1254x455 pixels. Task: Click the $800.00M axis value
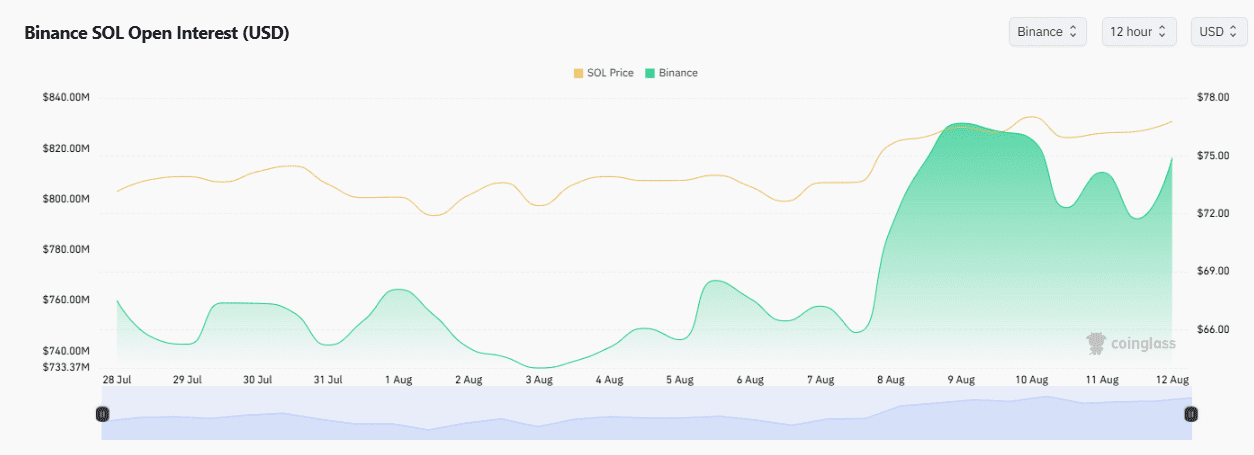coord(67,199)
